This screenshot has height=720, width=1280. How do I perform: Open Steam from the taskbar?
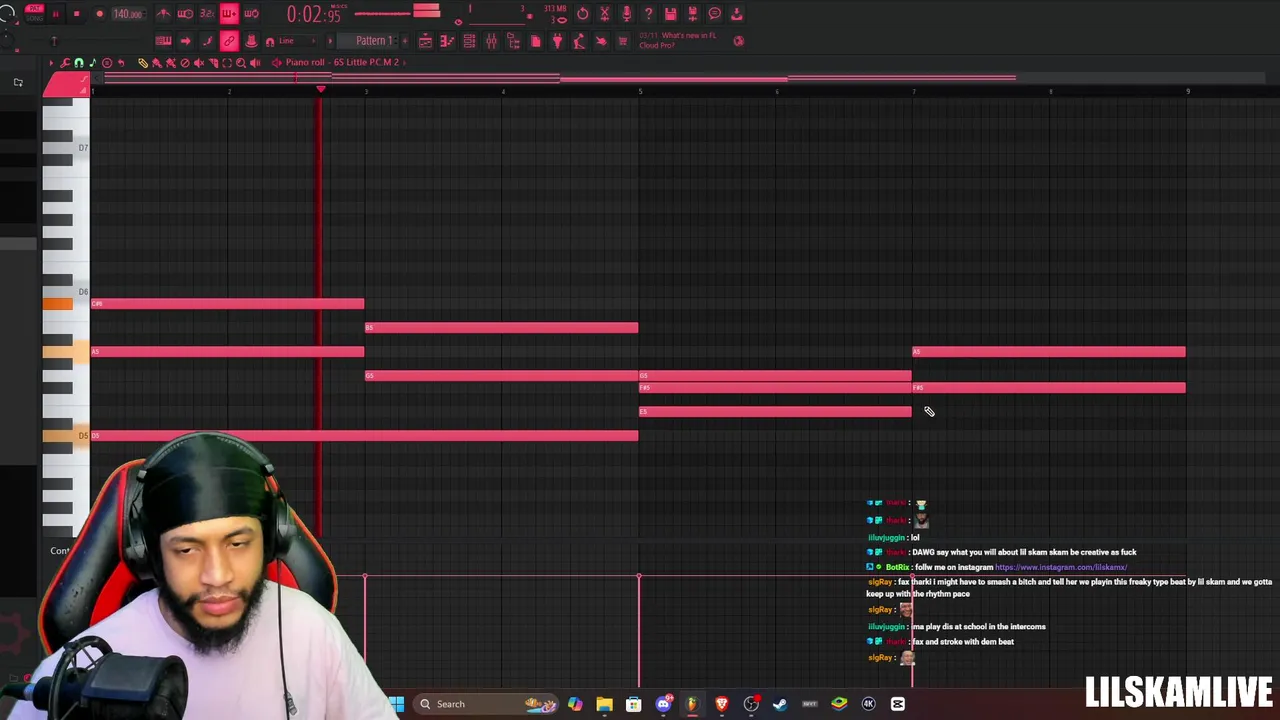pyautogui.click(x=780, y=704)
